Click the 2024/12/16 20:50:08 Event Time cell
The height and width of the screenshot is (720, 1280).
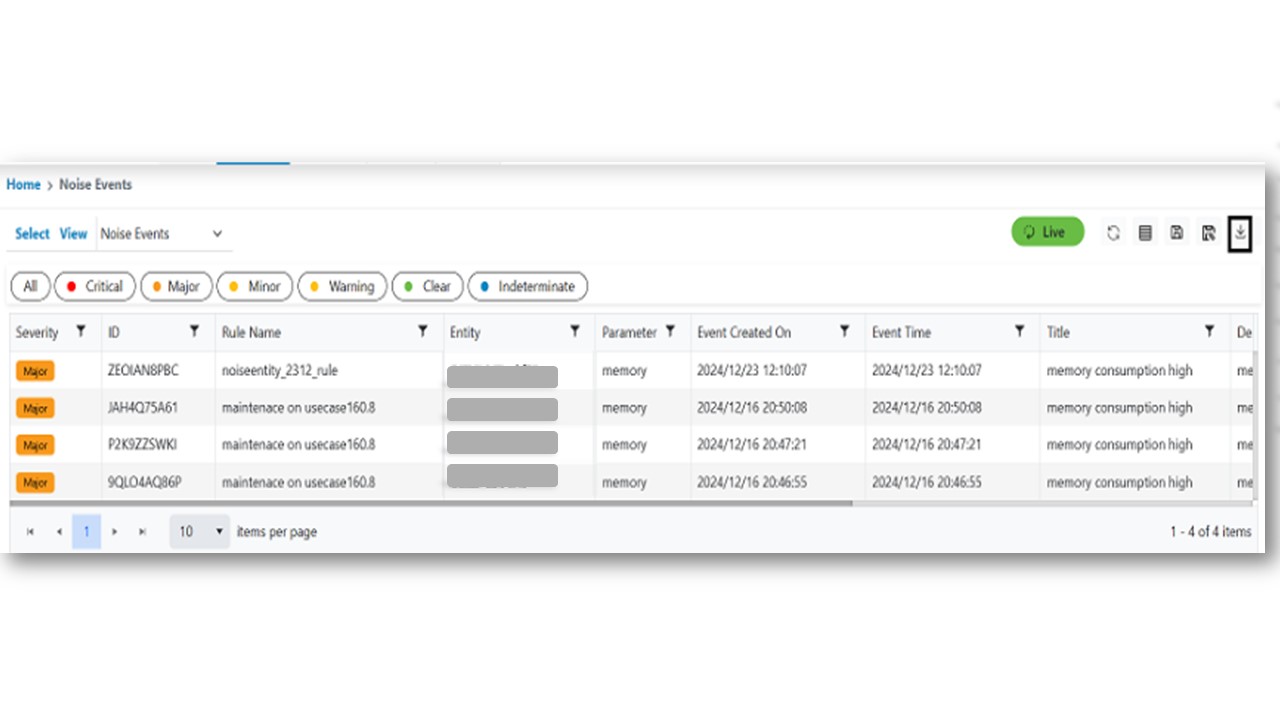pyautogui.click(x=927, y=408)
